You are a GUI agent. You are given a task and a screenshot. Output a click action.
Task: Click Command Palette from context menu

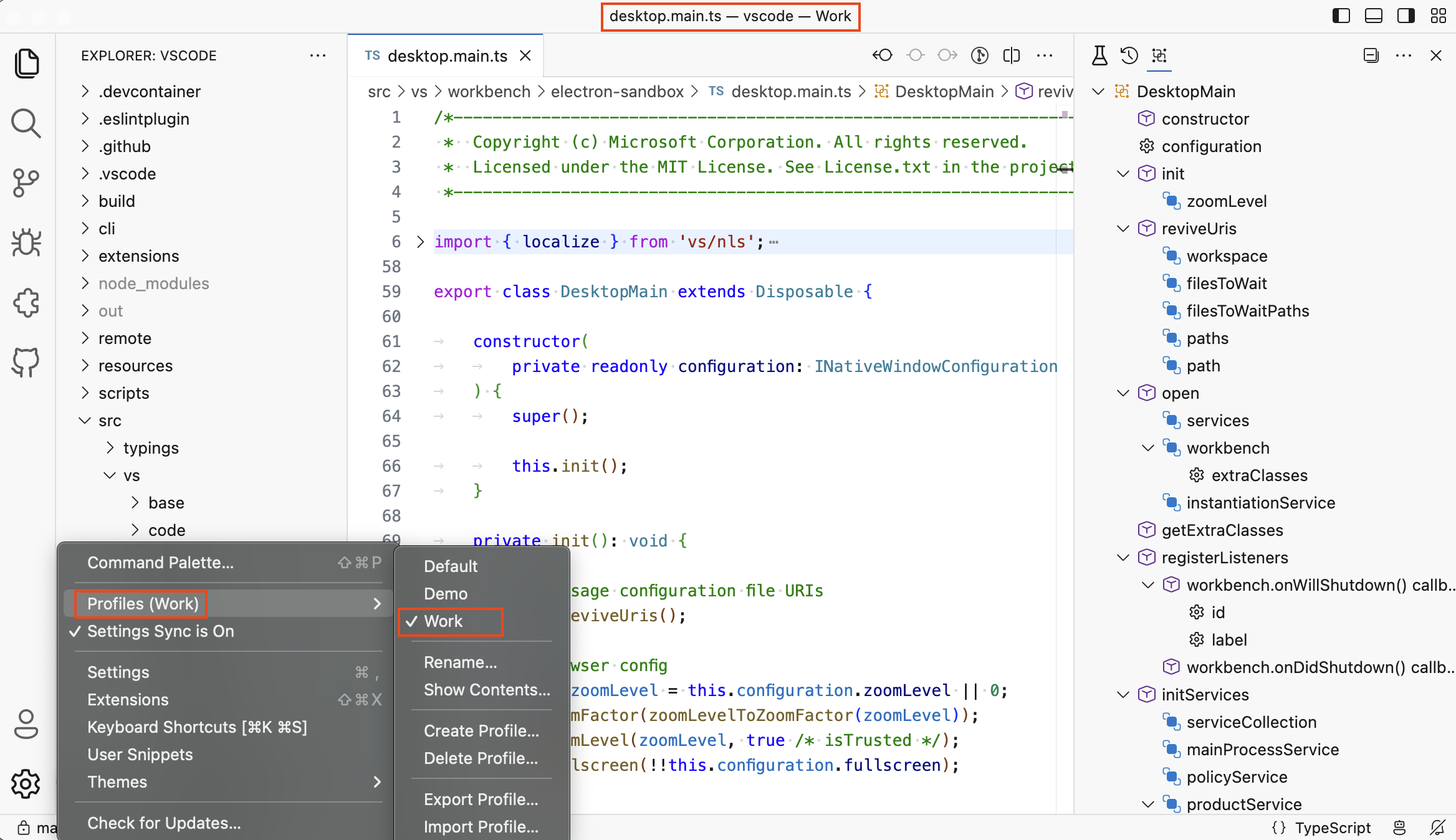click(160, 562)
